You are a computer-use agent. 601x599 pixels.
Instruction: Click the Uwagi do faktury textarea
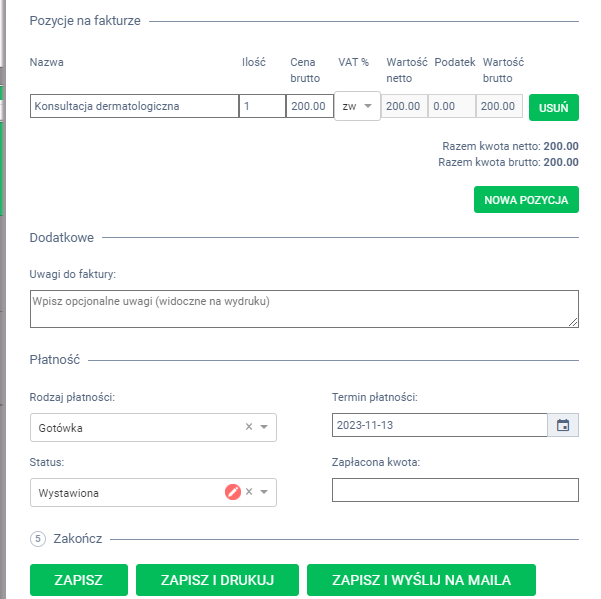click(x=304, y=308)
